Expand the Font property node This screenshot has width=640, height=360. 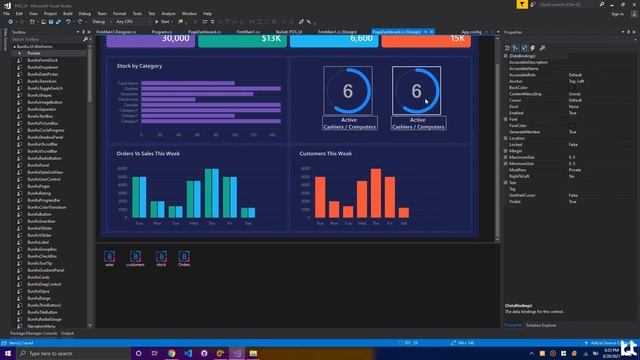coord(506,119)
